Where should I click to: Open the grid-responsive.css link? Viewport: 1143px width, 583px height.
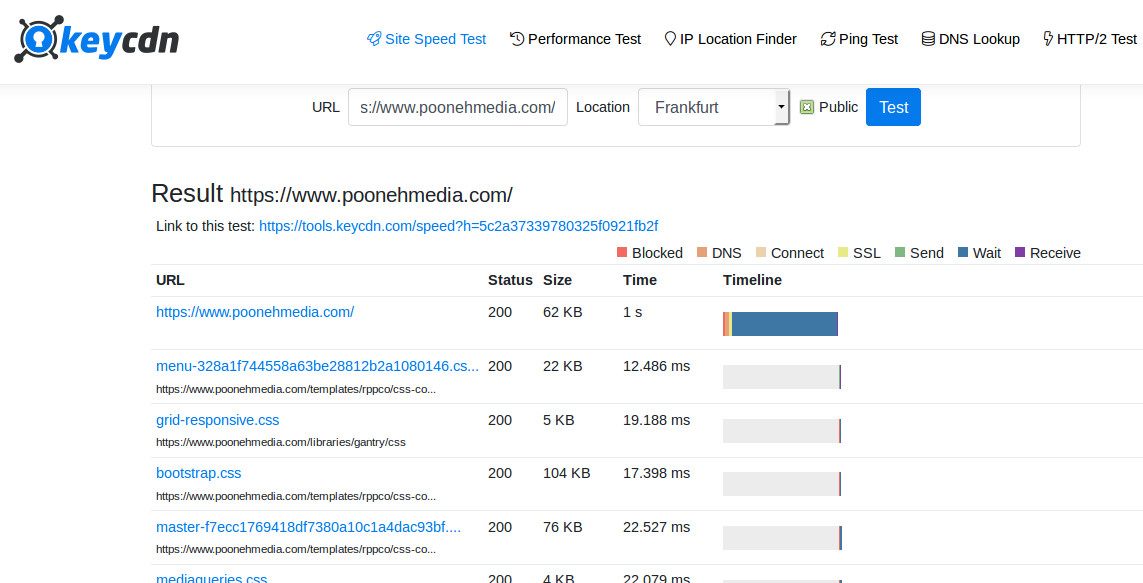[x=217, y=420]
